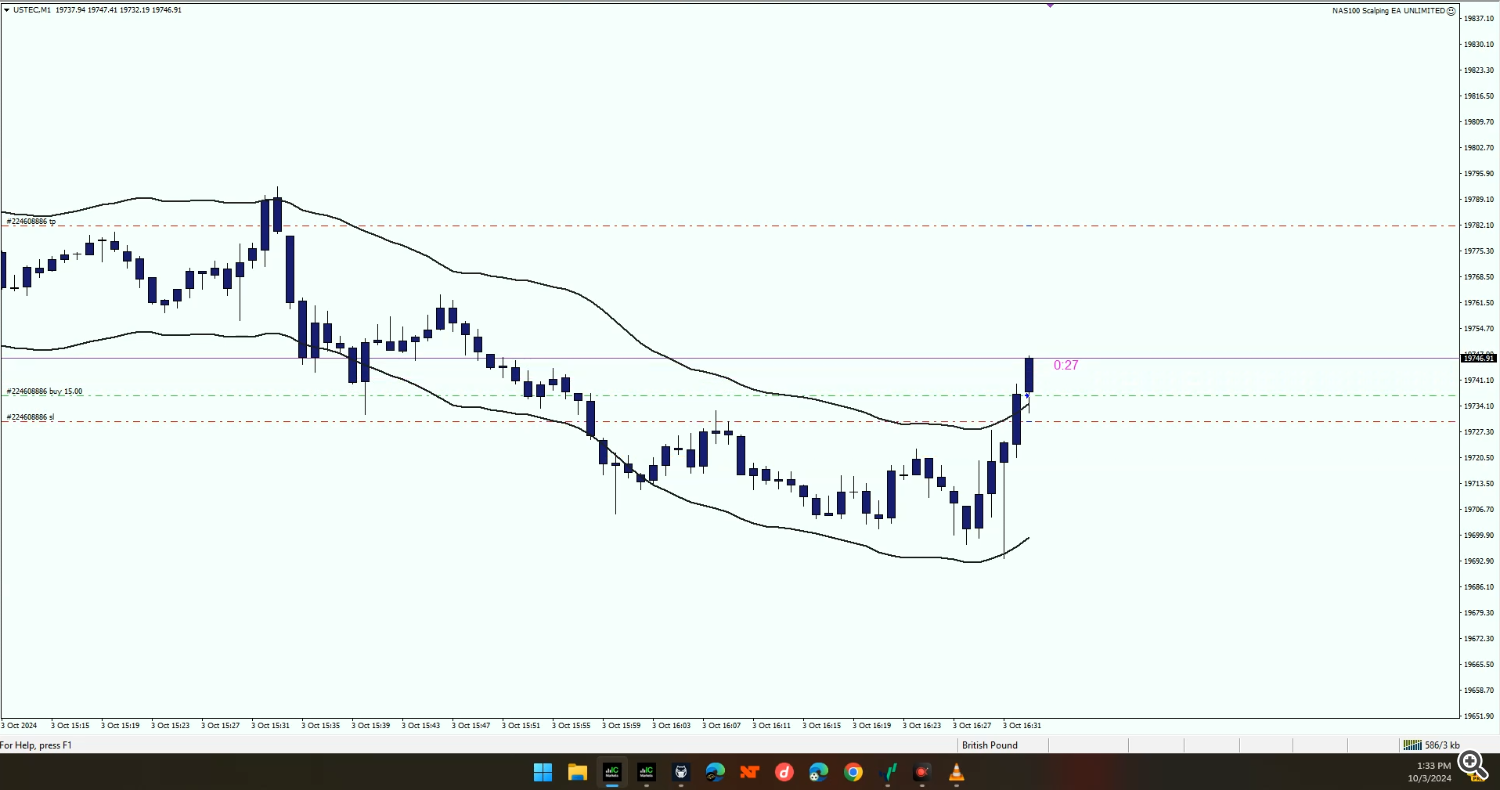This screenshot has width=1500, height=790.
Task: Click the 3 Oct 15:31 time axis label
Action: click(x=271, y=725)
